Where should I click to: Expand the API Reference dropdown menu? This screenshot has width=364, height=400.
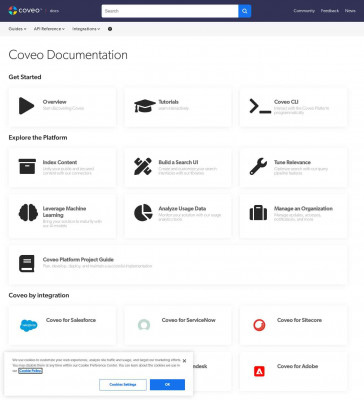pyautogui.click(x=49, y=29)
